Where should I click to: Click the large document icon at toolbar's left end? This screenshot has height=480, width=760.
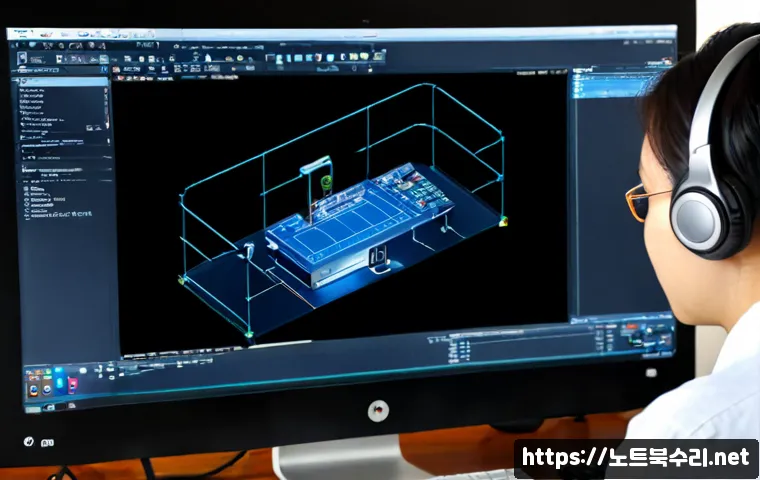point(22,59)
